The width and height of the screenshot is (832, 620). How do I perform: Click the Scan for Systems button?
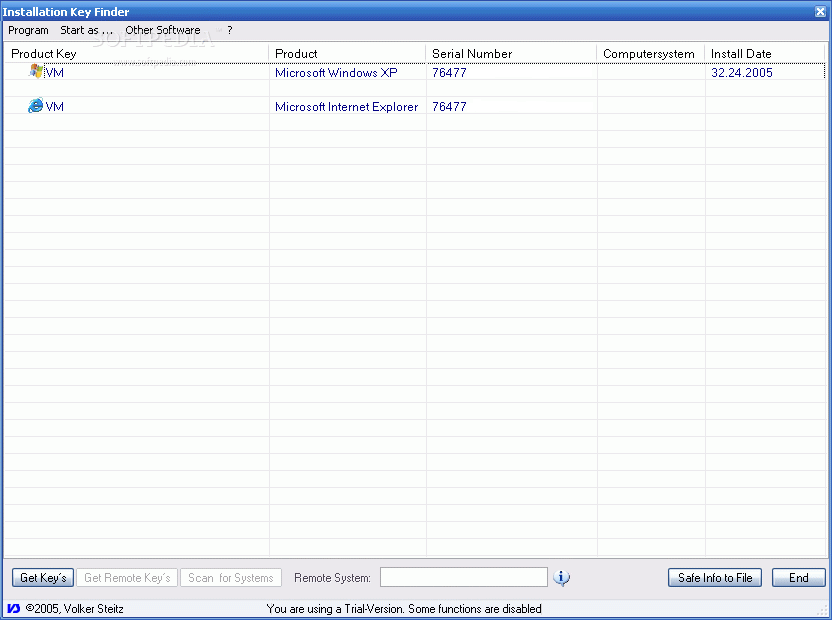click(x=231, y=578)
